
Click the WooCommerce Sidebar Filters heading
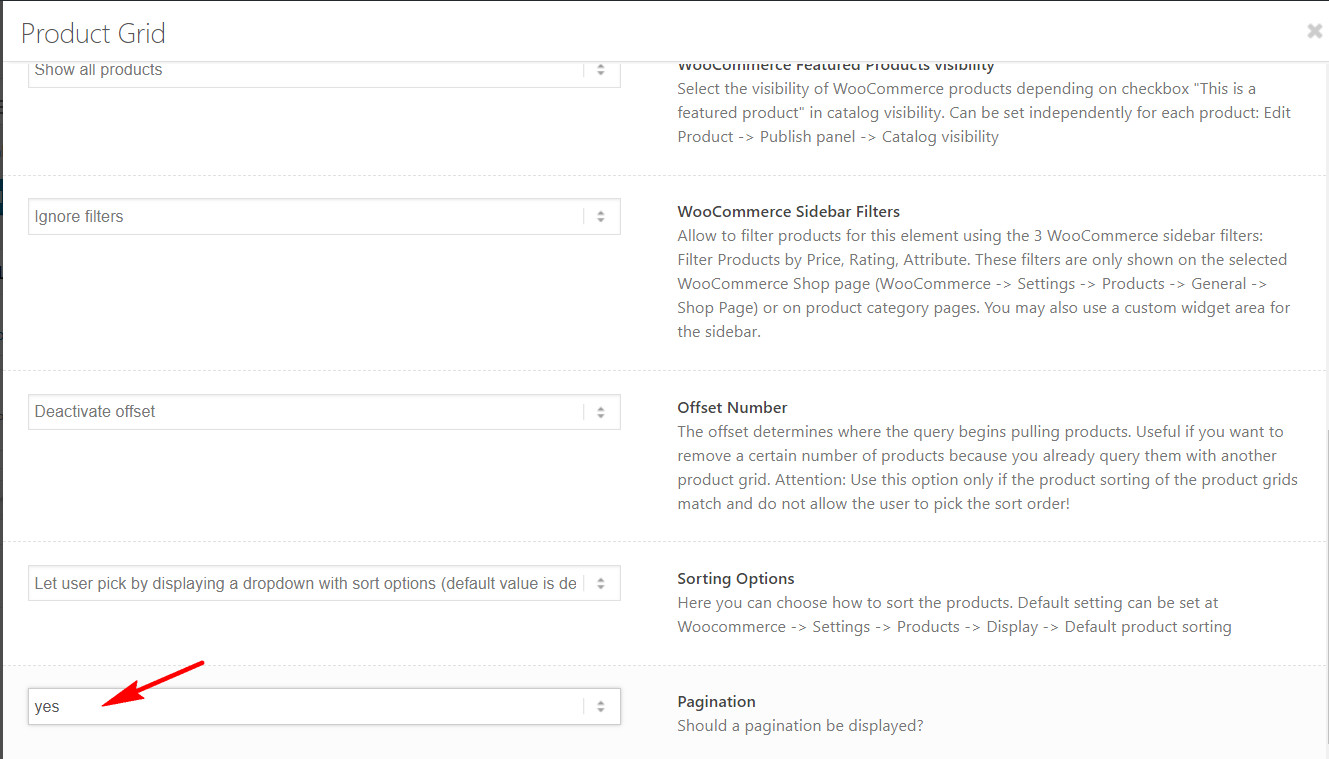coord(789,211)
